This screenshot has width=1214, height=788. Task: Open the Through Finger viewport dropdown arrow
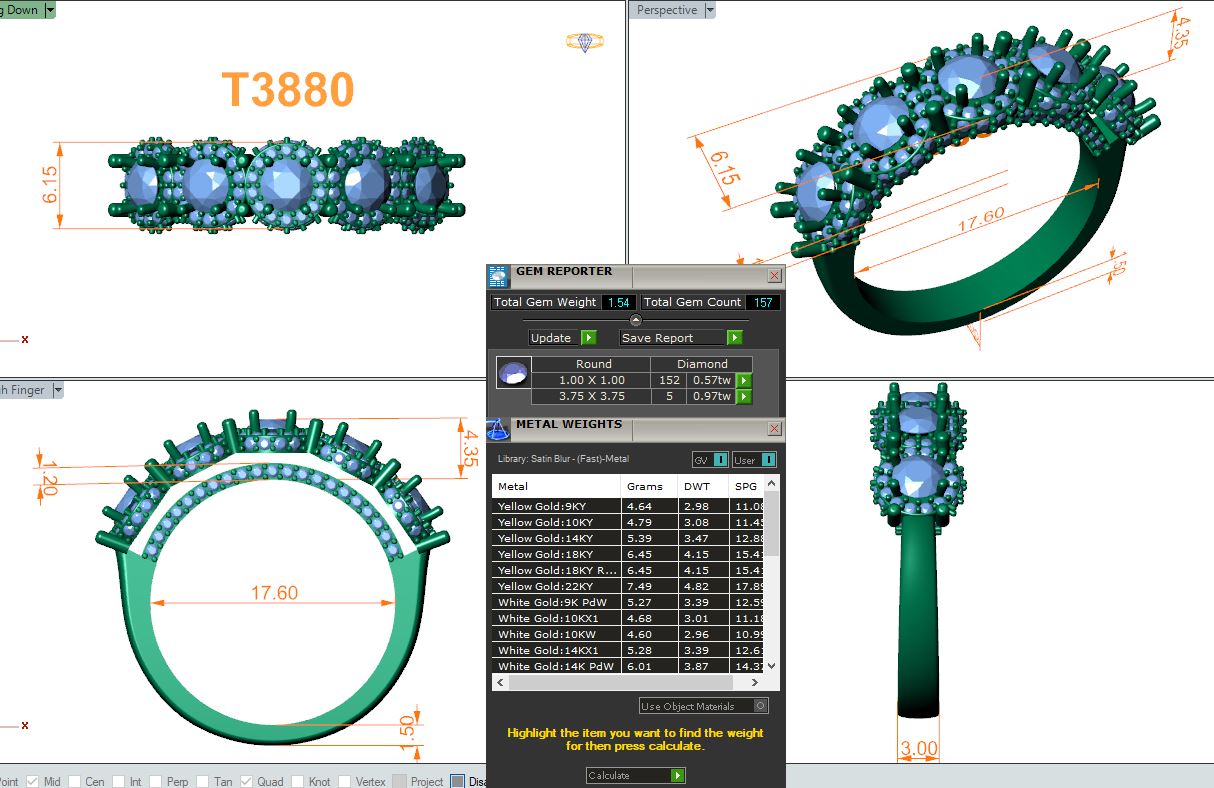point(57,390)
